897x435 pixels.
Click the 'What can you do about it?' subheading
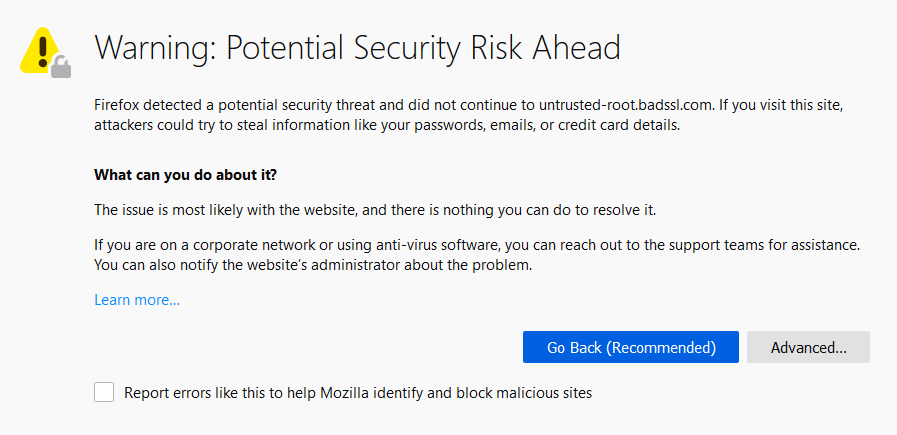point(185,175)
